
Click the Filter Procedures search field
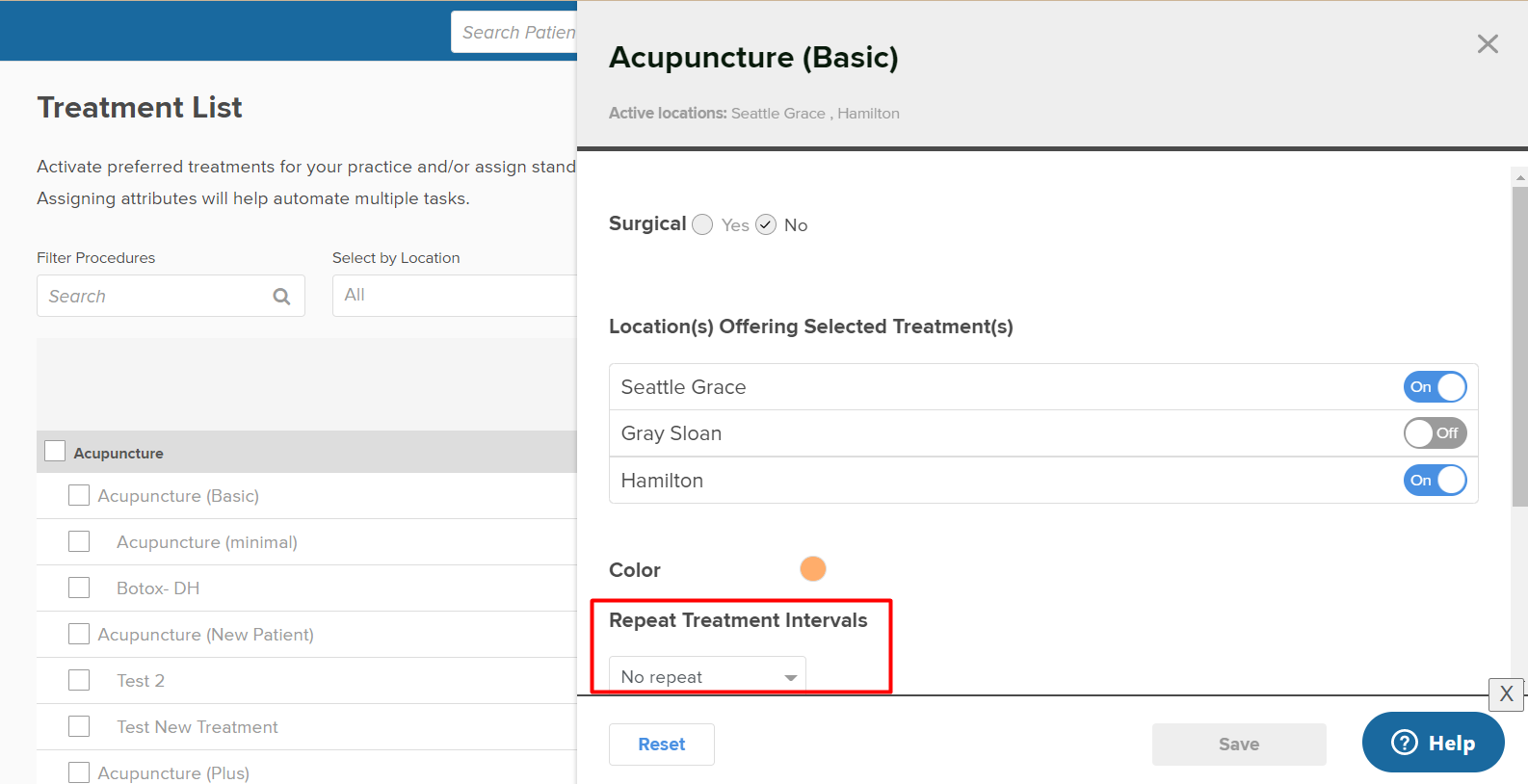click(x=171, y=296)
